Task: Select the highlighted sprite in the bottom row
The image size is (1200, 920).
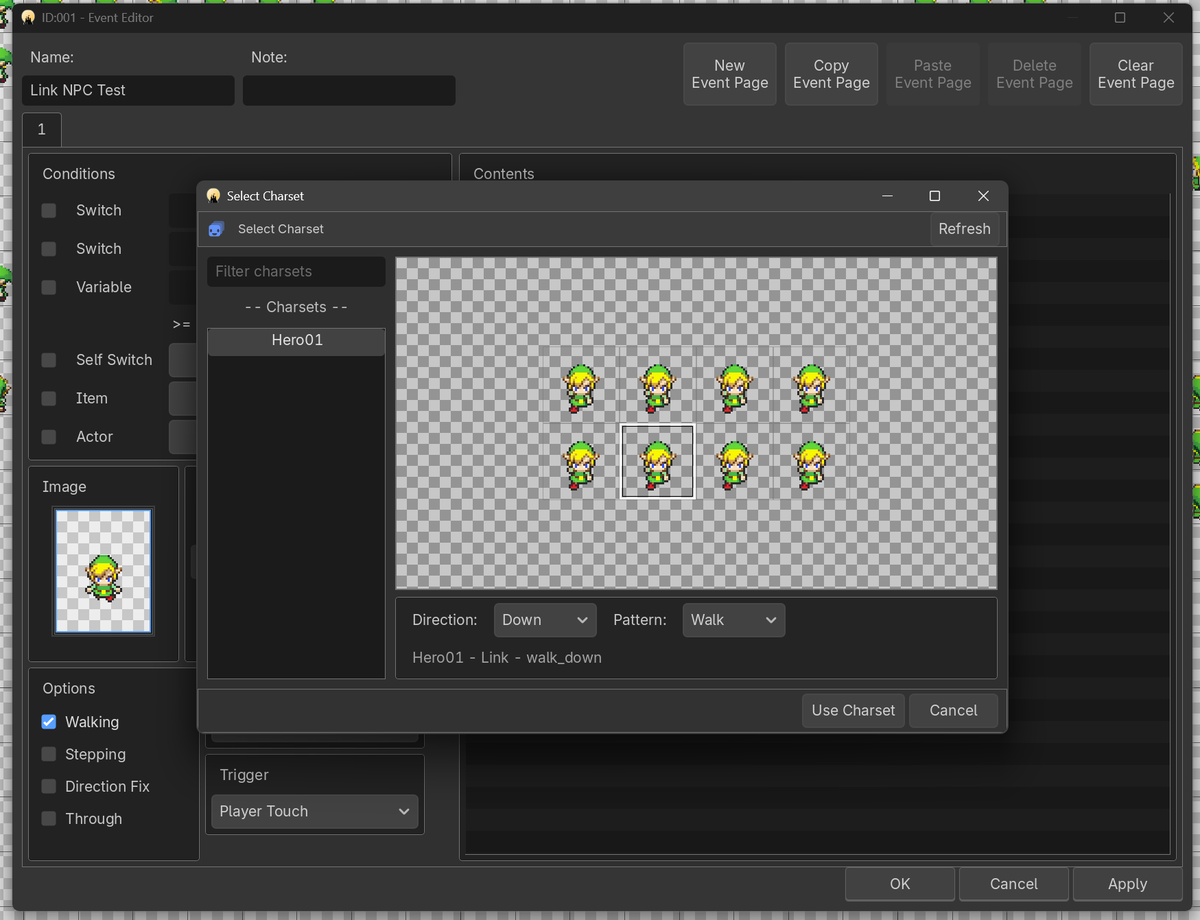Action: pos(657,461)
